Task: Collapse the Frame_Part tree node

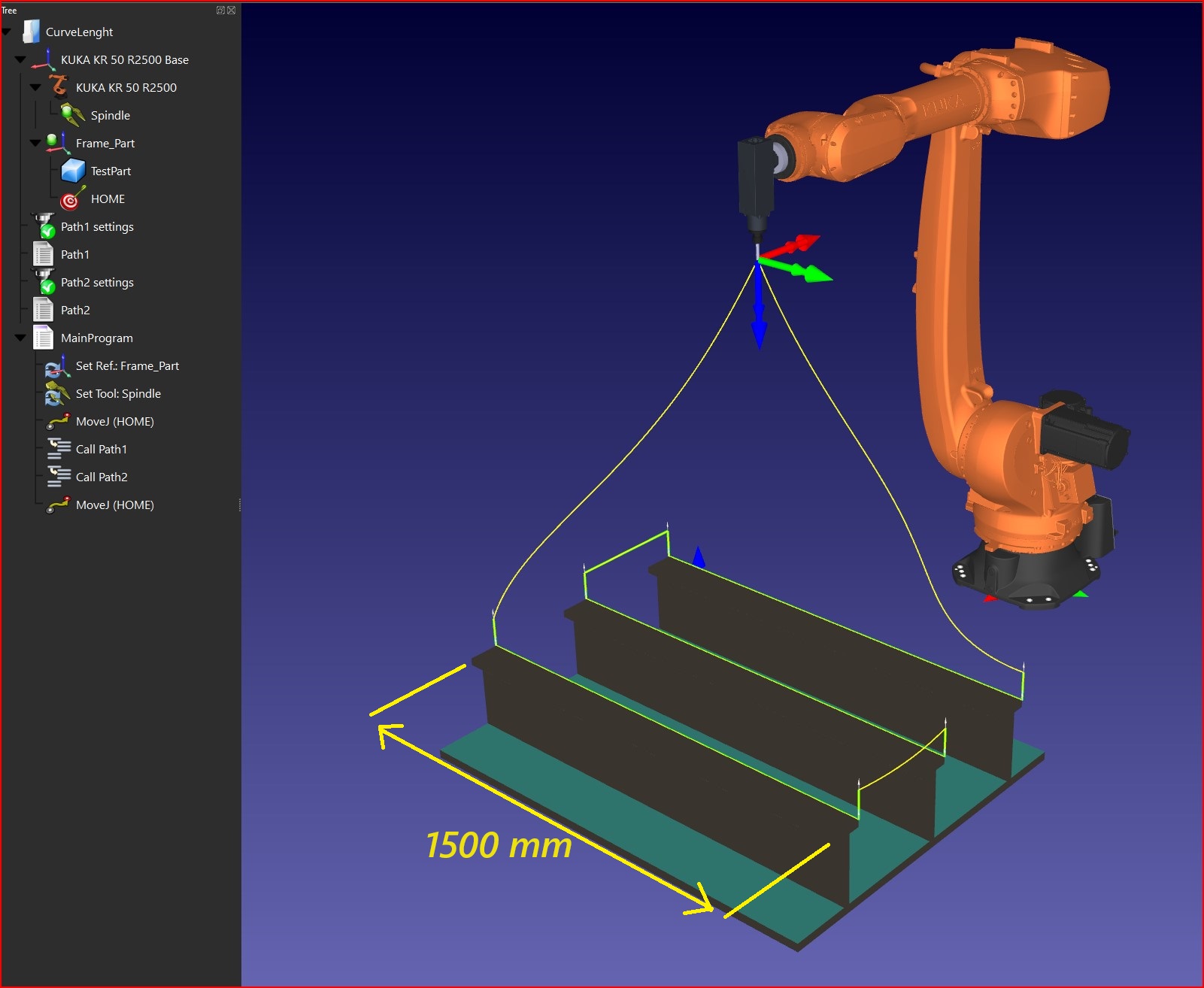Action: pos(35,143)
